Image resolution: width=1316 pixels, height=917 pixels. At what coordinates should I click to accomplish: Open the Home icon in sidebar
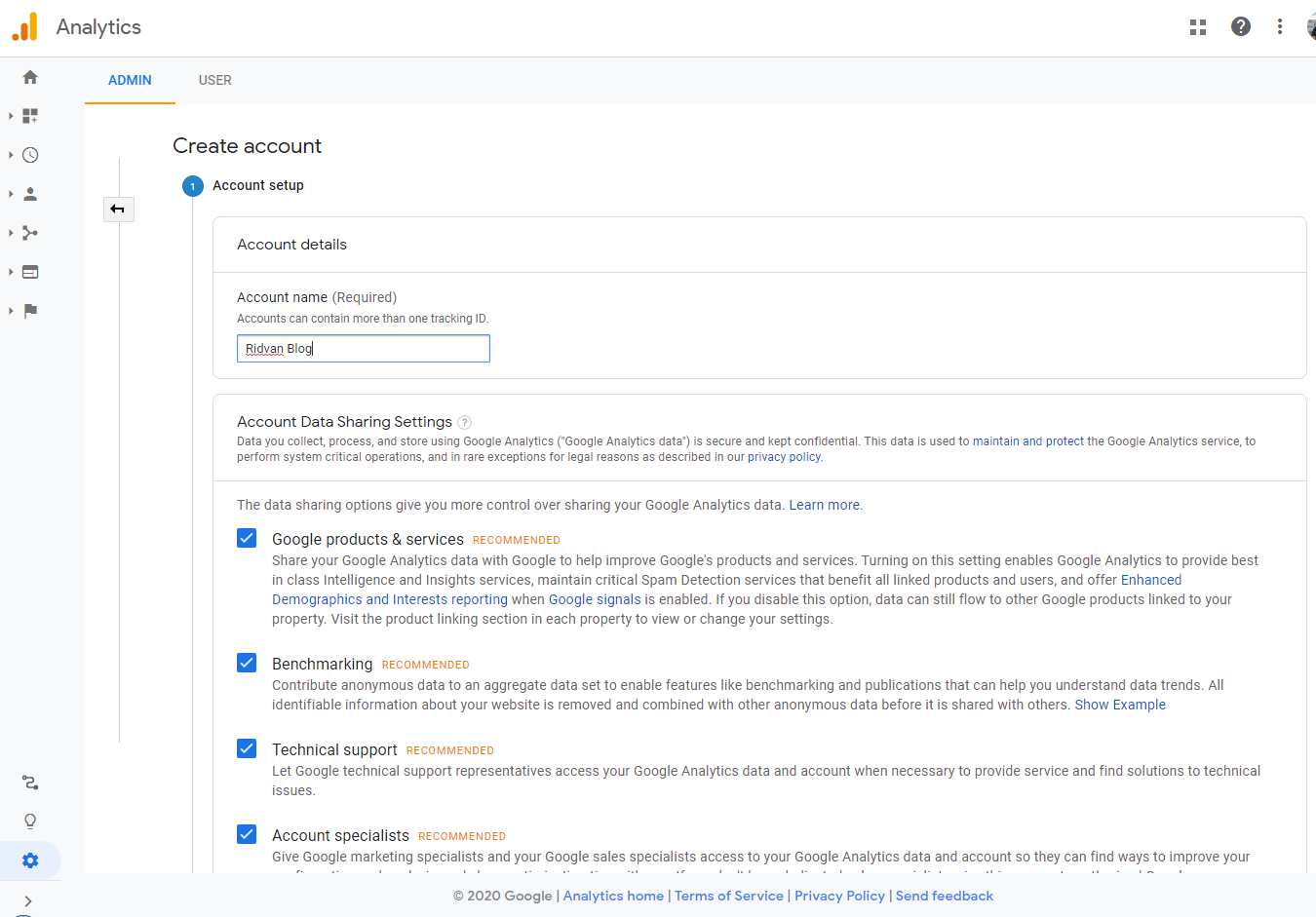(30, 77)
